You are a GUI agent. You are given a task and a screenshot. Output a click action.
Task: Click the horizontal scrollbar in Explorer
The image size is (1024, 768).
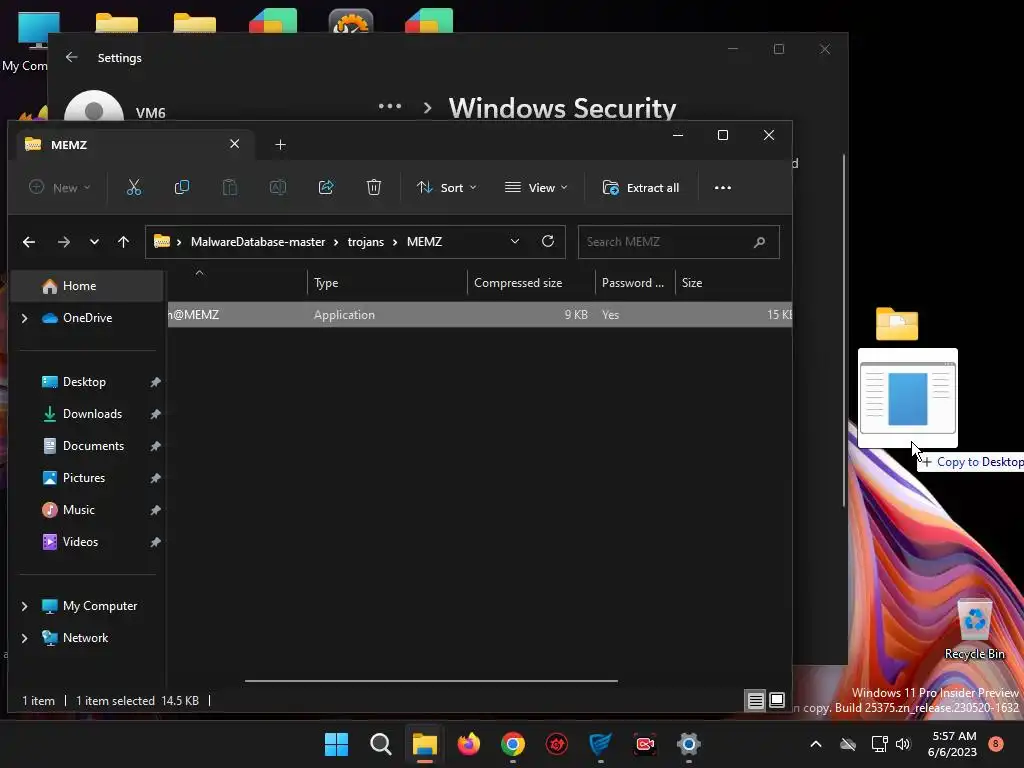click(x=431, y=680)
